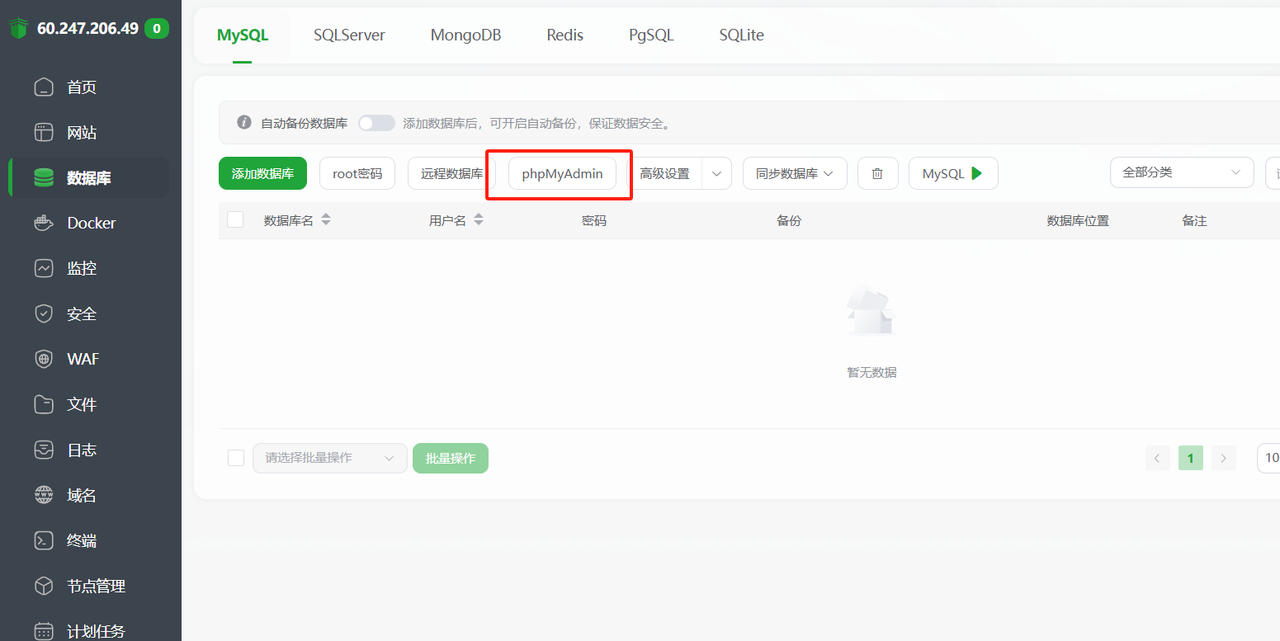Open the terminal icon in sidebar
Viewport: 1280px width, 641px height.
(44, 541)
